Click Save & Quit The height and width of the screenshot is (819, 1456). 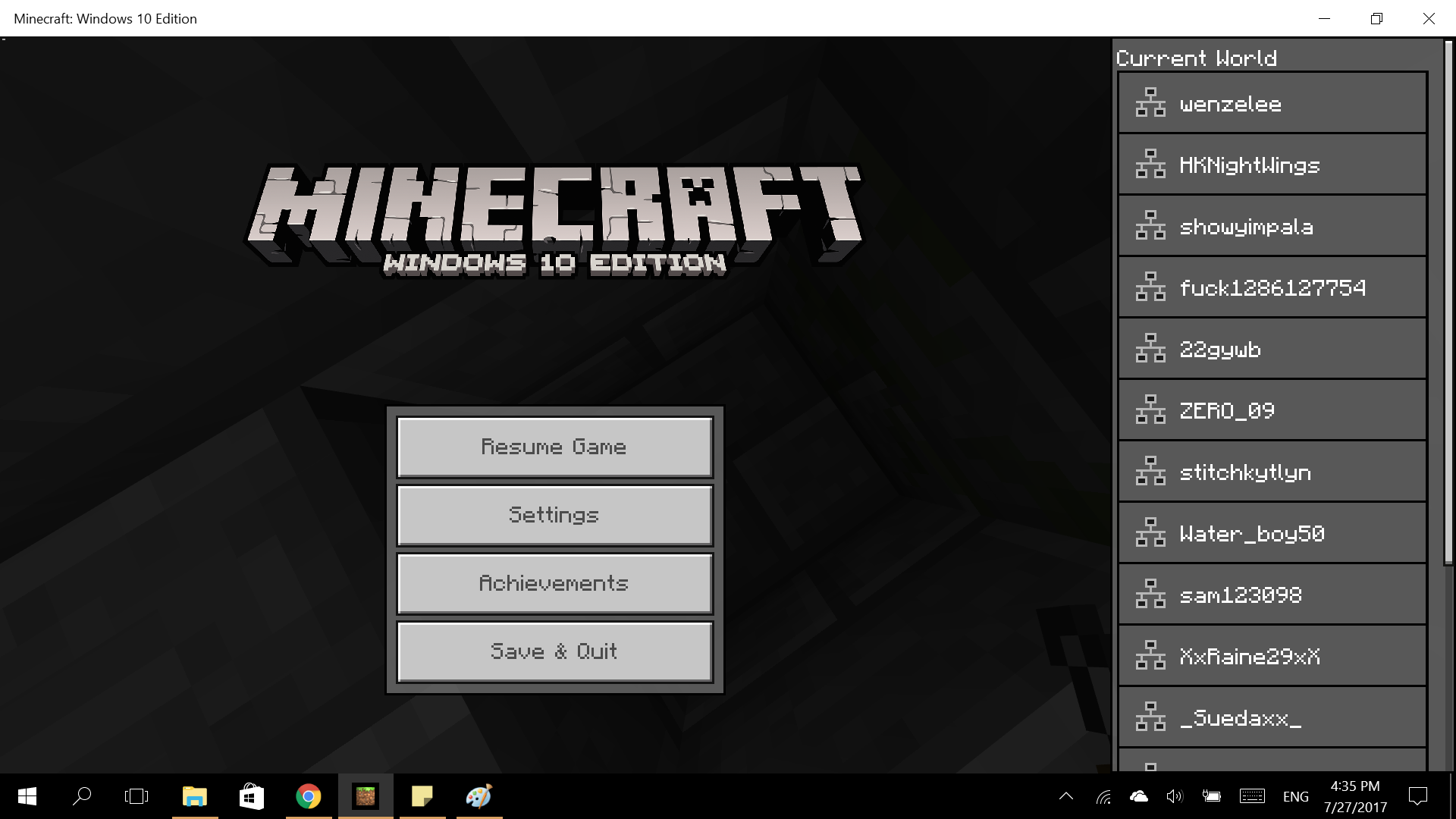point(554,652)
